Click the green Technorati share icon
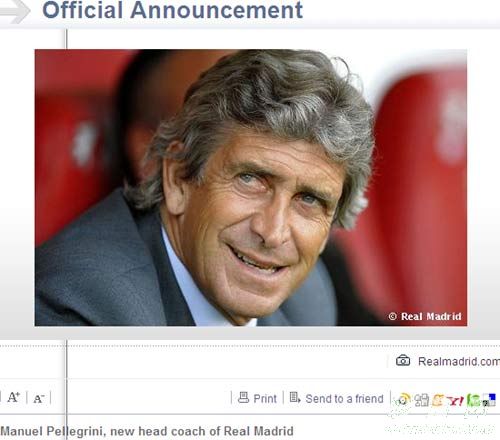The height and width of the screenshot is (440, 500). 473,400
